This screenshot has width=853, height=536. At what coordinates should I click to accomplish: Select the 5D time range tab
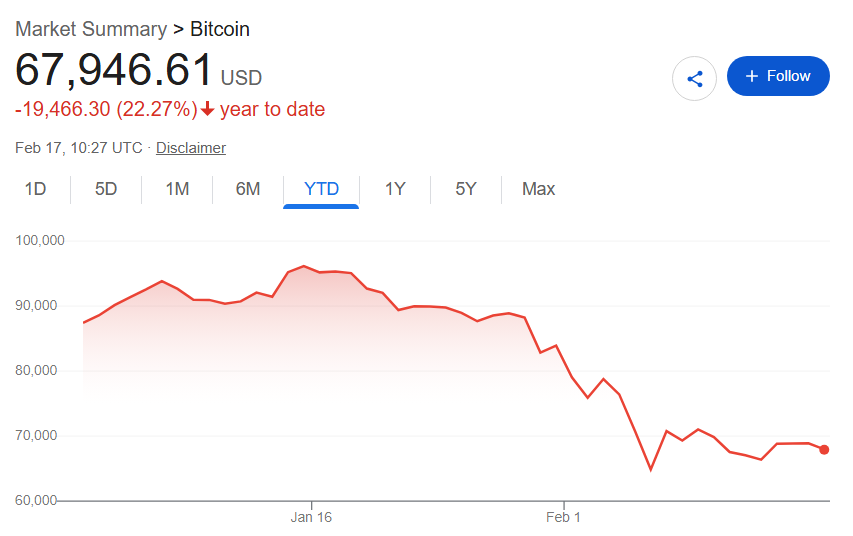(x=106, y=189)
